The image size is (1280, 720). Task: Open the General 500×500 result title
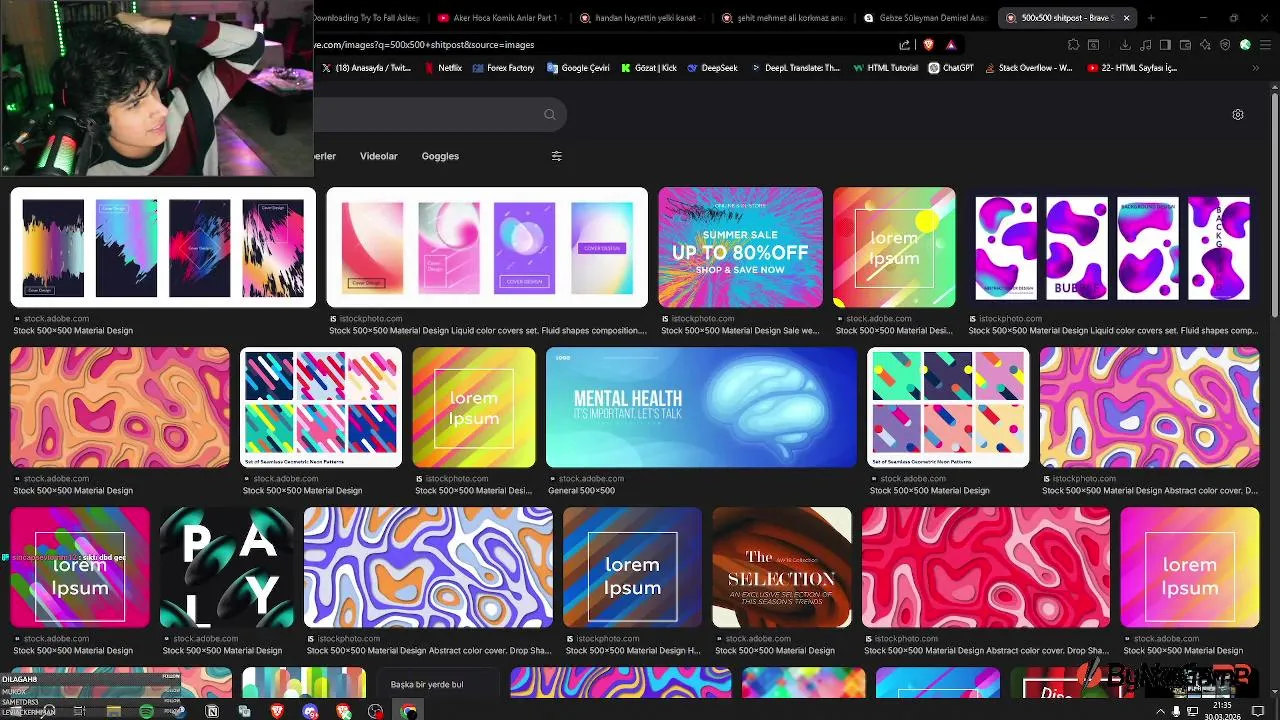point(581,491)
